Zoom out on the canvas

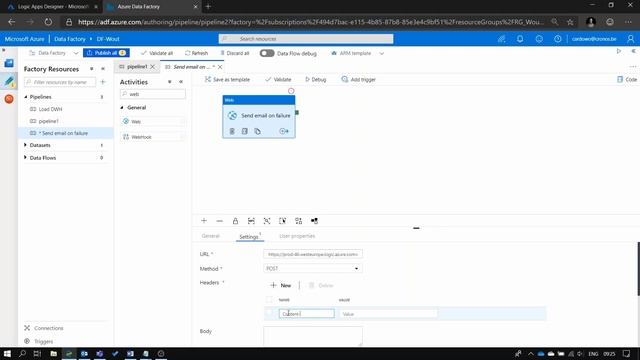point(220,221)
